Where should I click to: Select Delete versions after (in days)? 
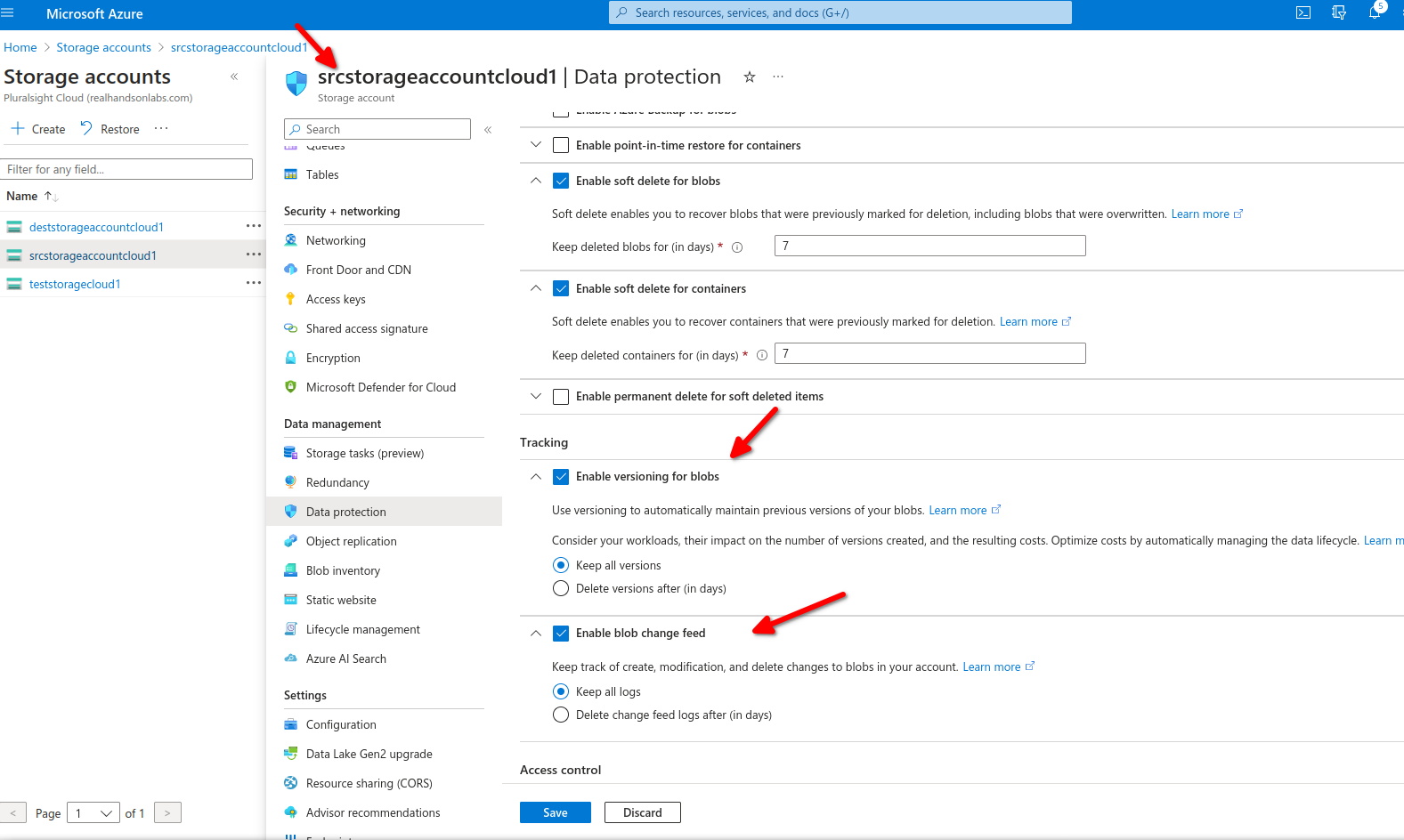point(561,588)
